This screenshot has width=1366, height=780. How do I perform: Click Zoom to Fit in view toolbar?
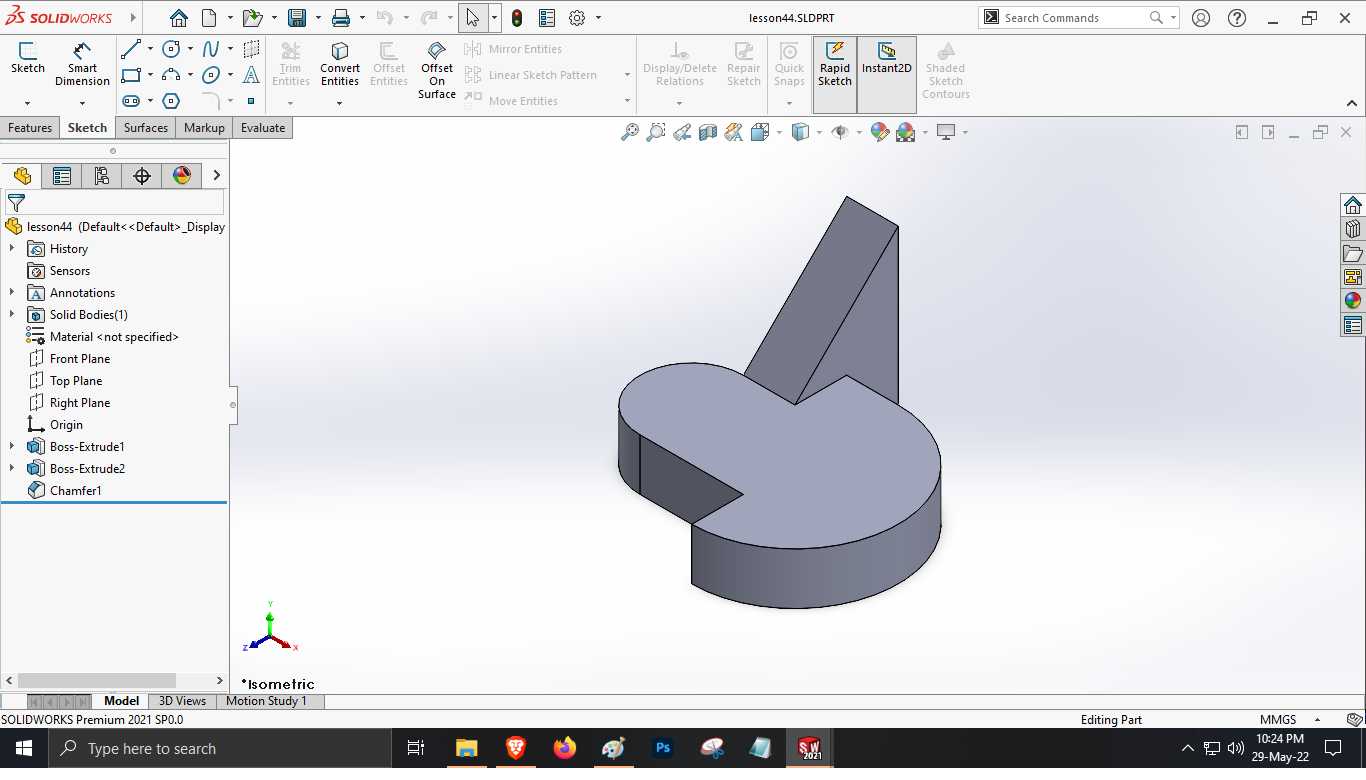(630, 132)
